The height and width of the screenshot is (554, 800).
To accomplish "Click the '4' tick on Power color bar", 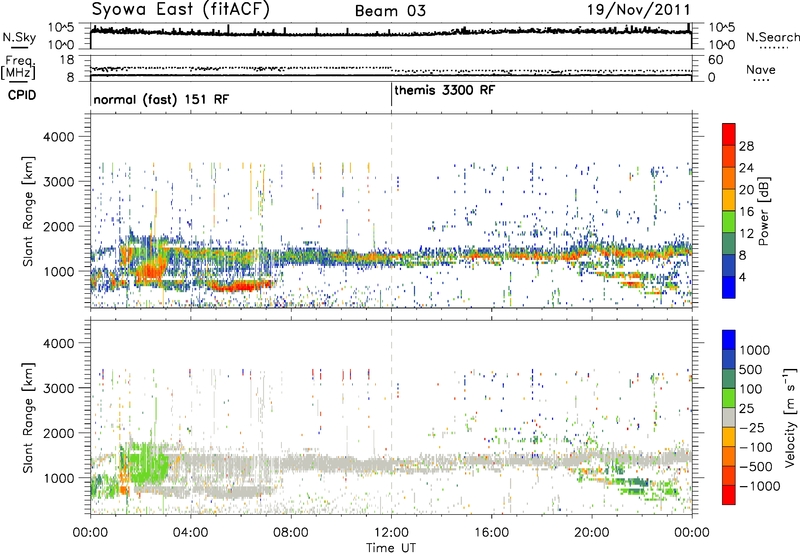I will tap(742, 277).
